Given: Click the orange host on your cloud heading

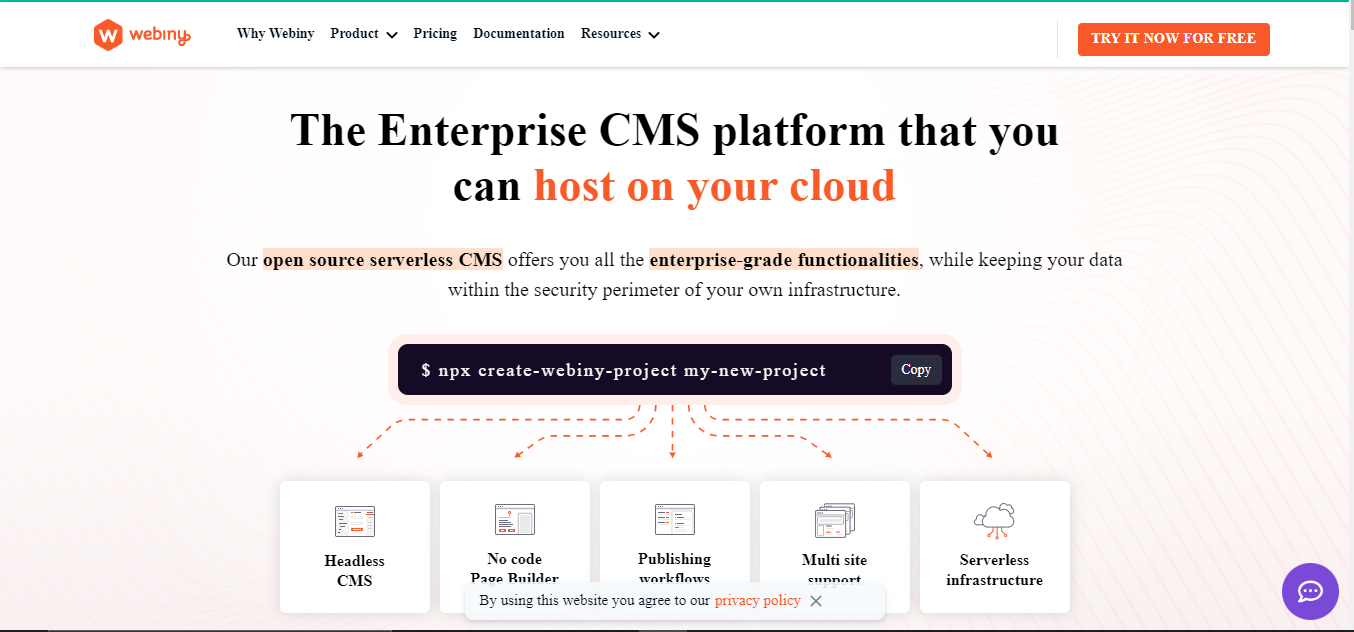Looking at the screenshot, I should (714, 187).
